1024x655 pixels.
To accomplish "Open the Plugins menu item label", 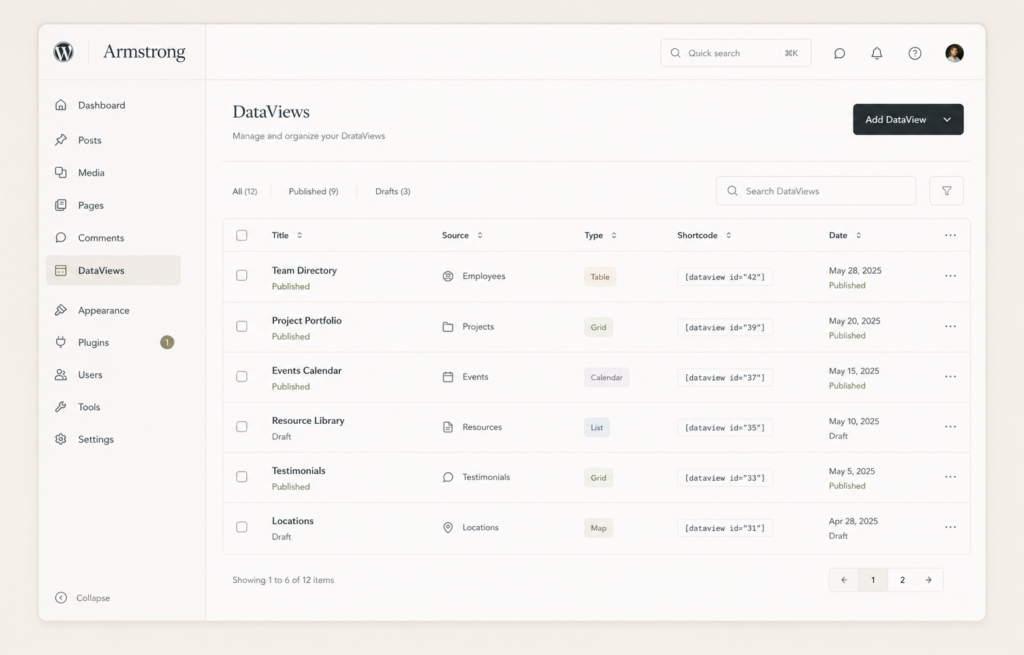I will tap(93, 342).
